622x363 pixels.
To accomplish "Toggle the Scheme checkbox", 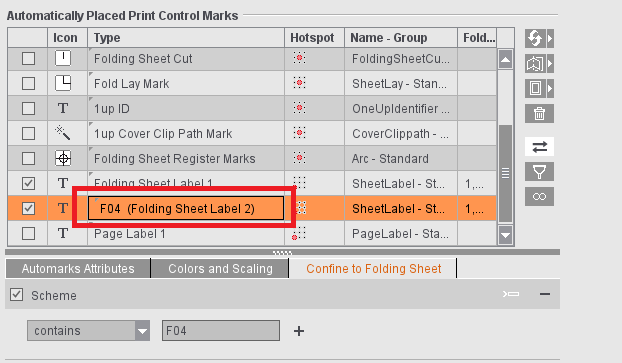I will (x=16, y=295).
